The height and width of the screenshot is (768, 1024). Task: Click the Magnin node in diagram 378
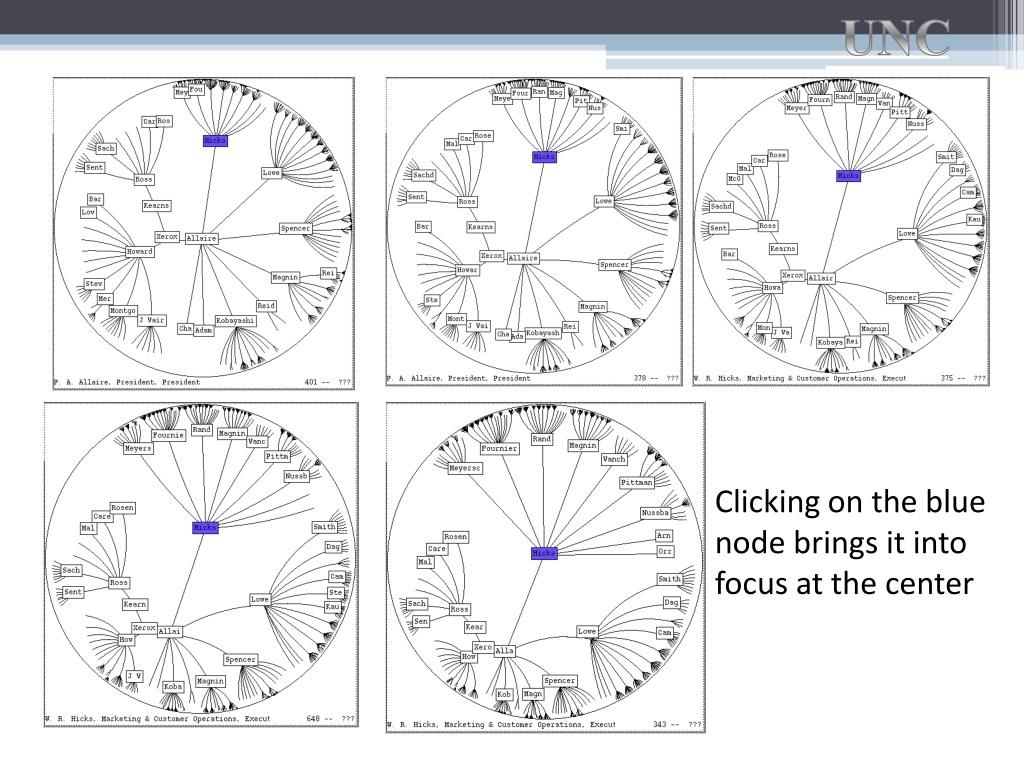point(592,306)
